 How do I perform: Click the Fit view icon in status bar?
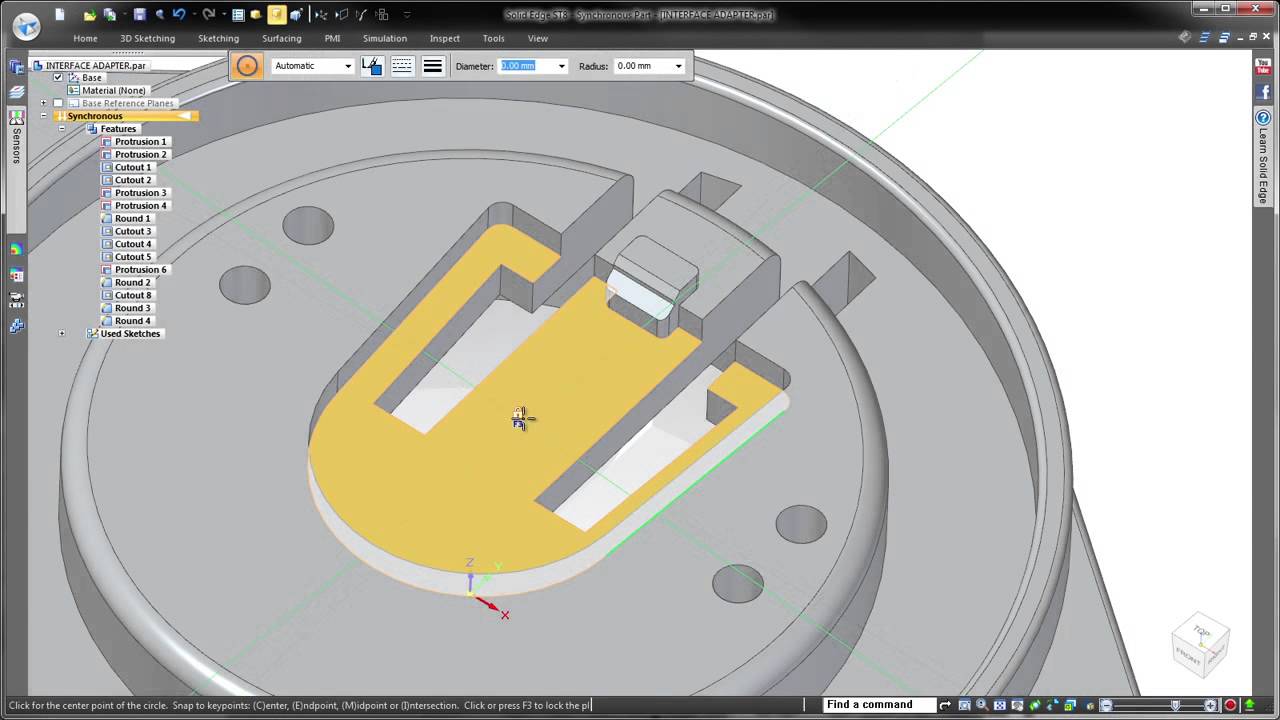coord(999,705)
